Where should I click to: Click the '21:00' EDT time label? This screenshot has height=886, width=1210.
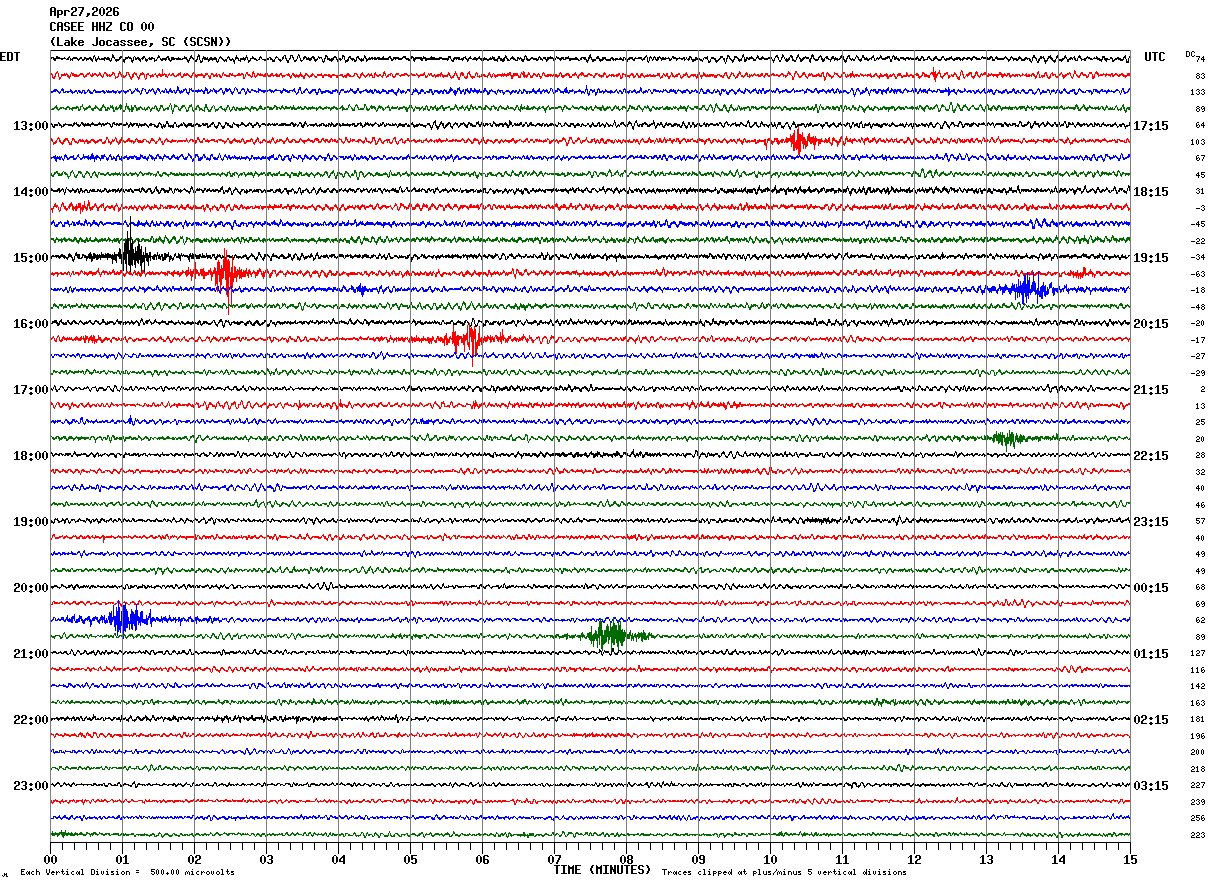[x=30, y=654]
